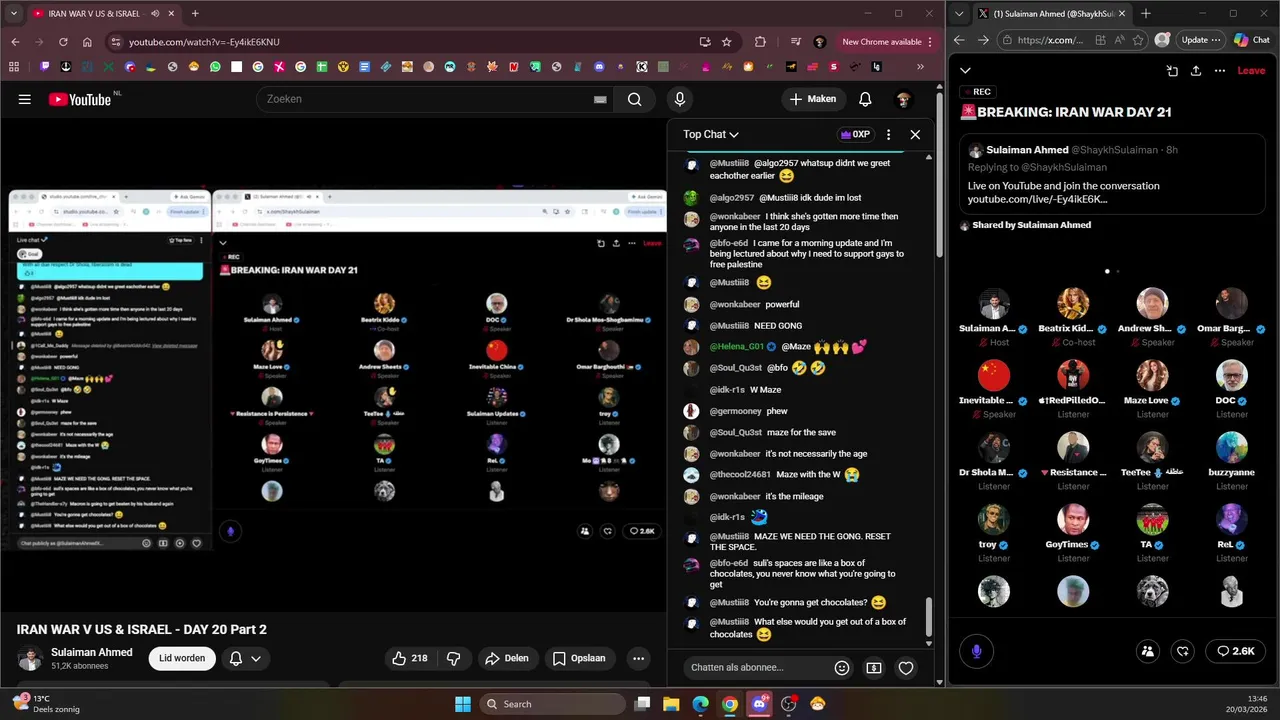Open the X Space more options ellipsis
Image resolution: width=1280 pixels, height=720 pixels.
(x=1220, y=71)
